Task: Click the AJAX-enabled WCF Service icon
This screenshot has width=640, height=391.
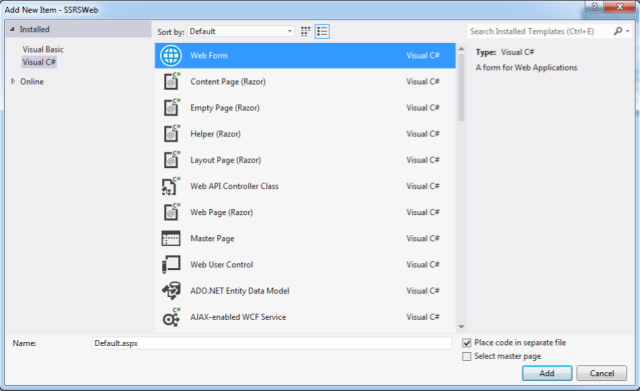Action: point(171,317)
